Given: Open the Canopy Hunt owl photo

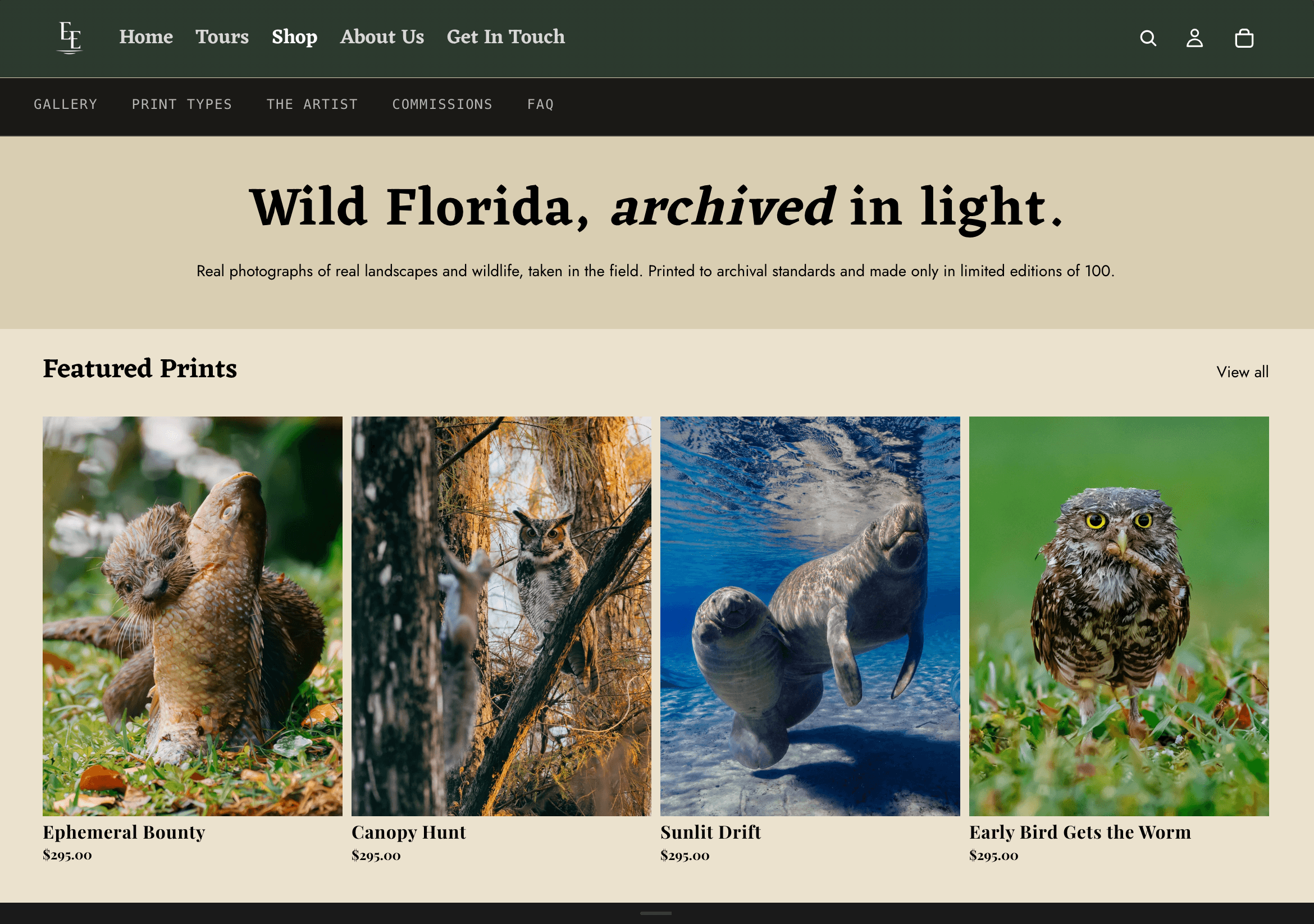Looking at the screenshot, I should tap(501, 616).
